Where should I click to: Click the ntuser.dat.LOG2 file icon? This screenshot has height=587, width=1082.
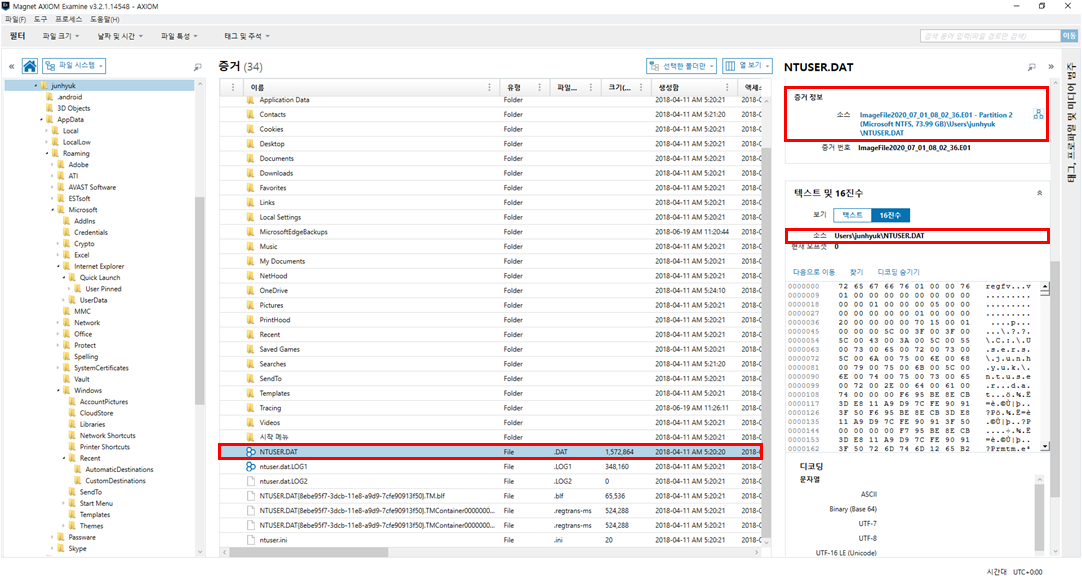250,481
